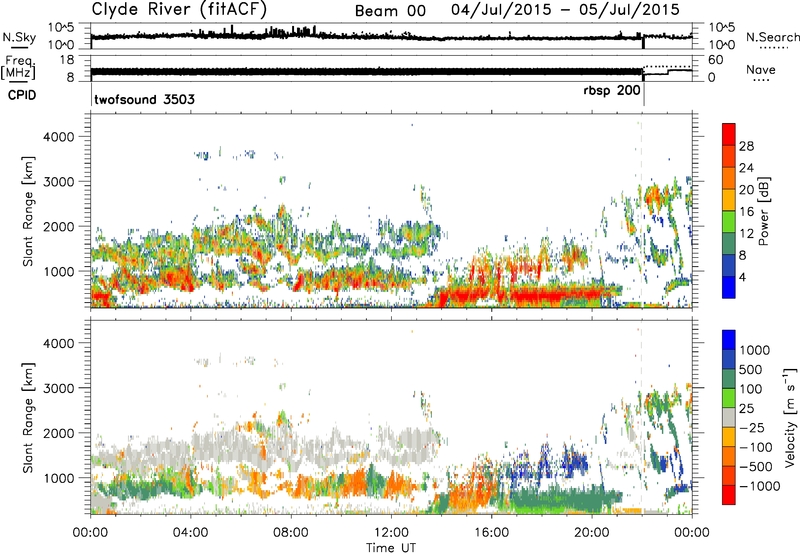Viewport: 800px width, 554px height.
Task: Click the '20:00' time axis tick label
Action: click(592, 533)
